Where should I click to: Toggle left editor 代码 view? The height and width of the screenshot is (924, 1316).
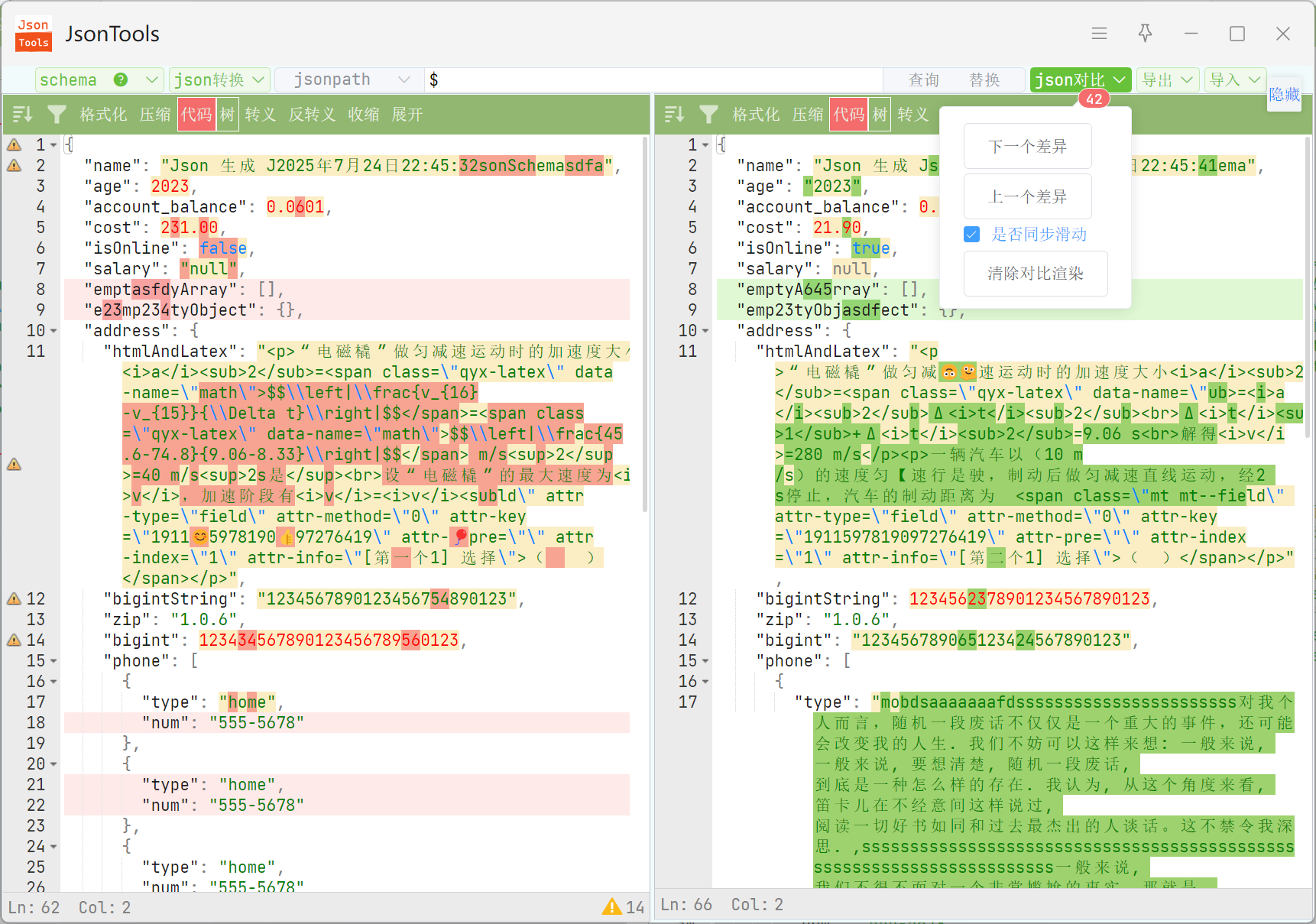tap(196, 115)
